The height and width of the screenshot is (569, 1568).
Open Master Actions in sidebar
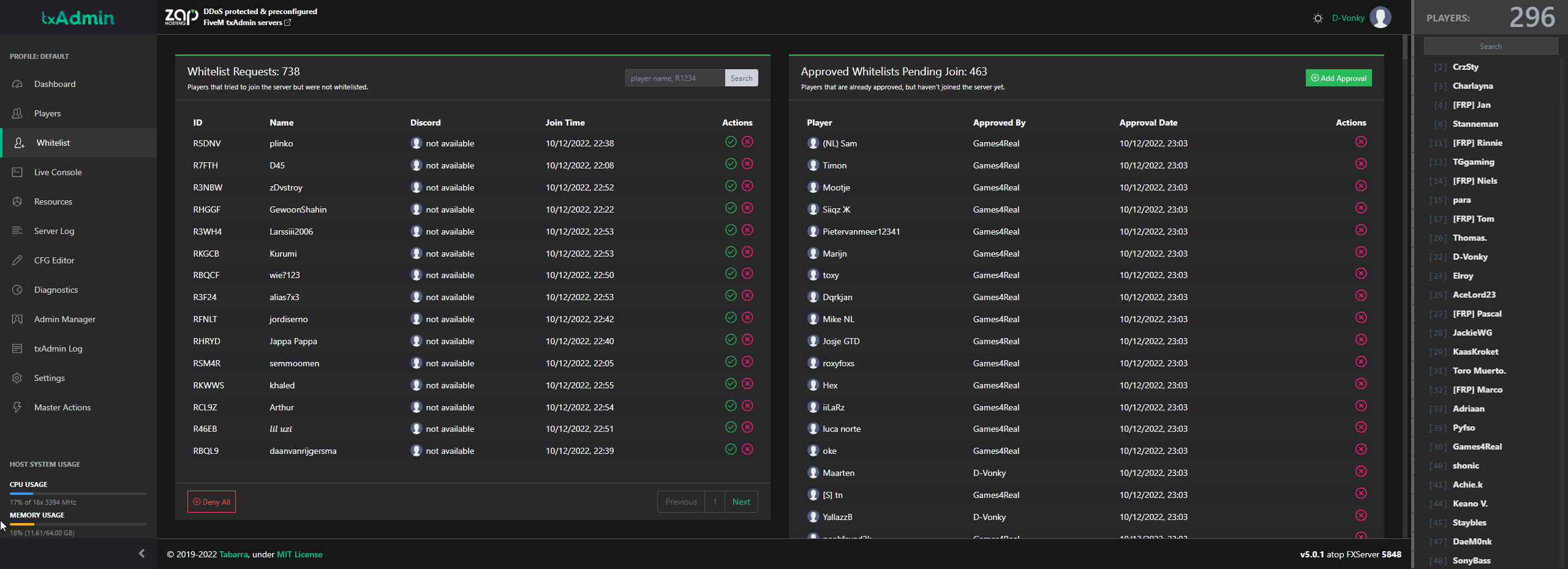point(62,407)
